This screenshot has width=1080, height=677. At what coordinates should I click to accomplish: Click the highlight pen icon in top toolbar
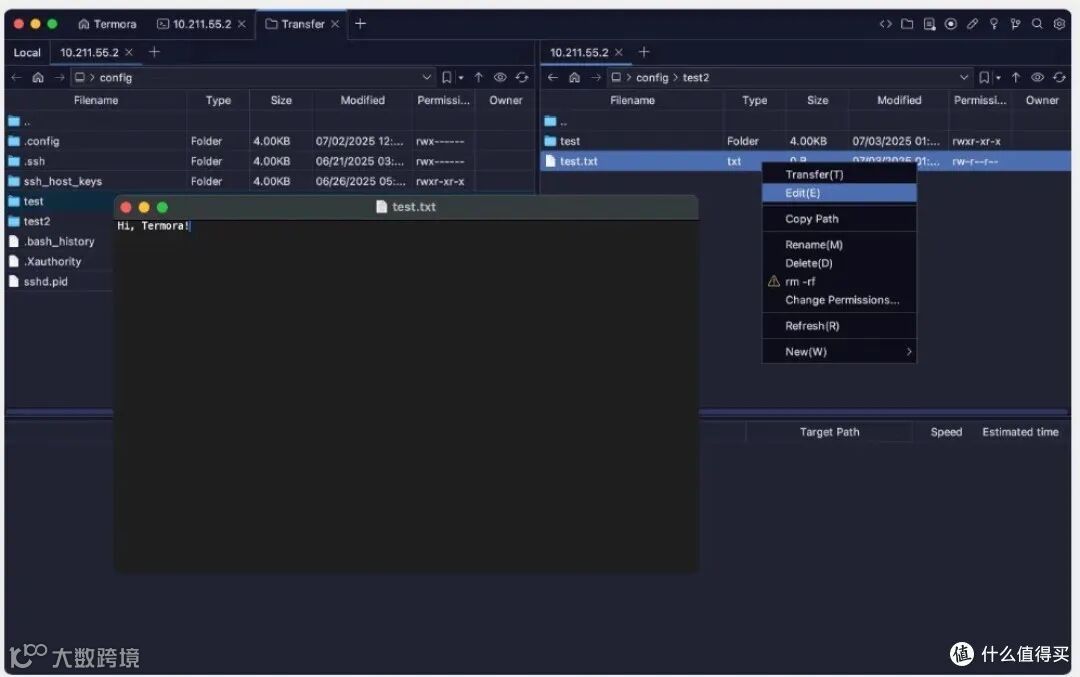pyautogui.click(x=972, y=24)
